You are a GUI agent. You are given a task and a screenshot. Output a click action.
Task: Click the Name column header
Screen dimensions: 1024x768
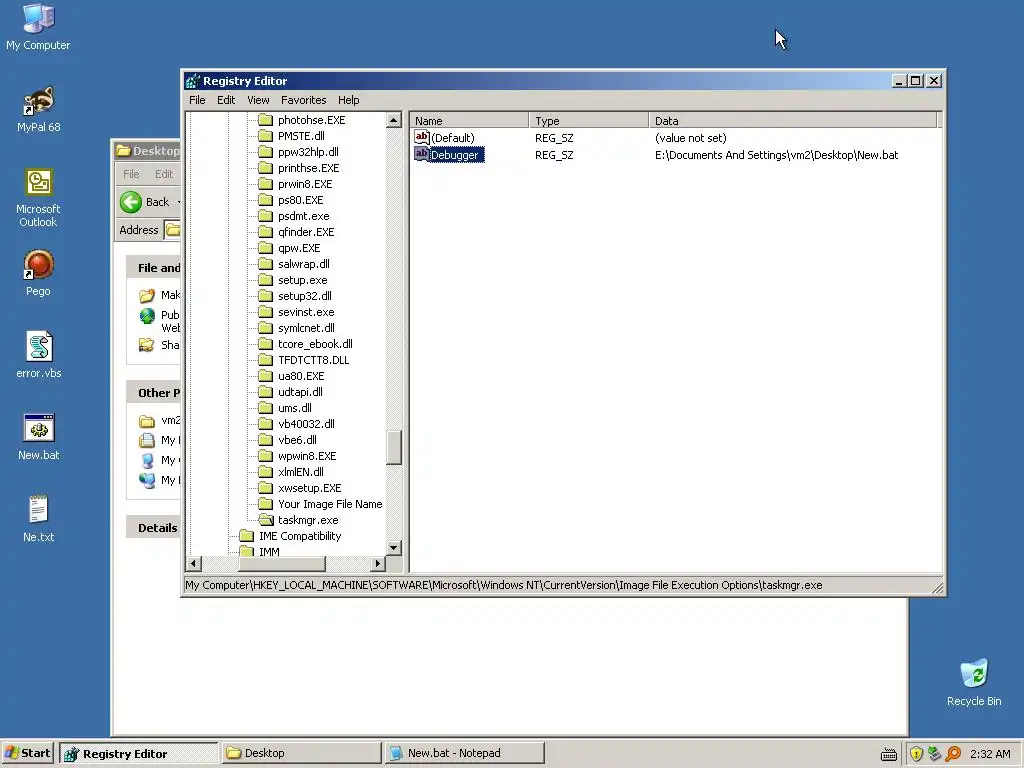coord(469,121)
